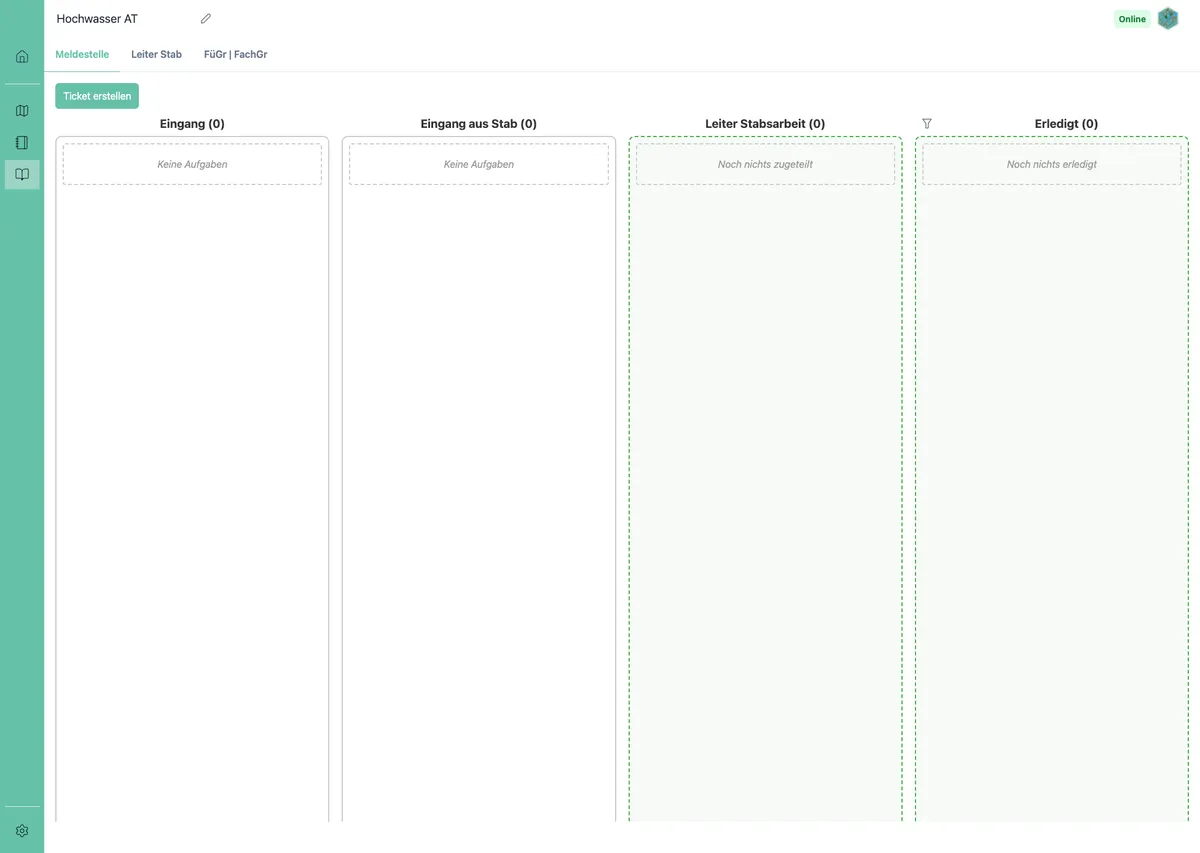
Task: Select the open book icon in the sidebar
Action: [x=22, y=174]
